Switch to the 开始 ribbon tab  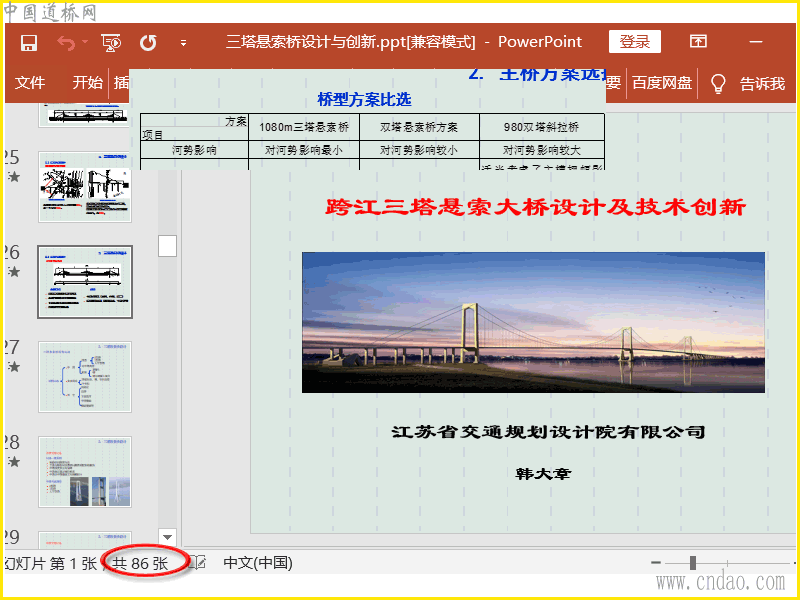pos(87,83)
